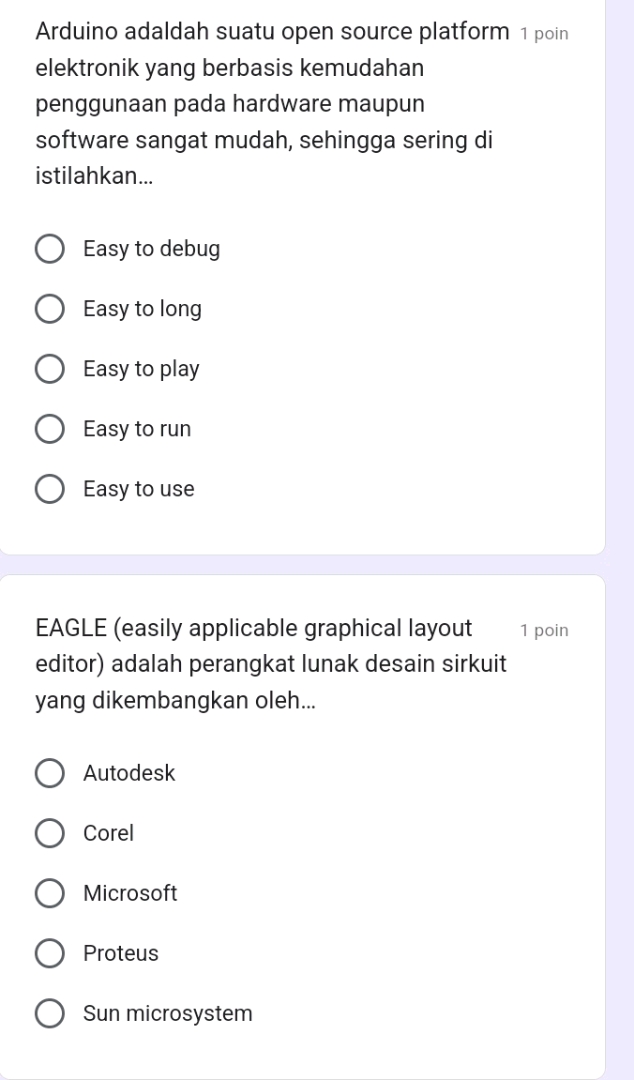The image size is (634, 1080).
Task: Mark the 'Easy to run' radio circle
Action: (50, 429)
